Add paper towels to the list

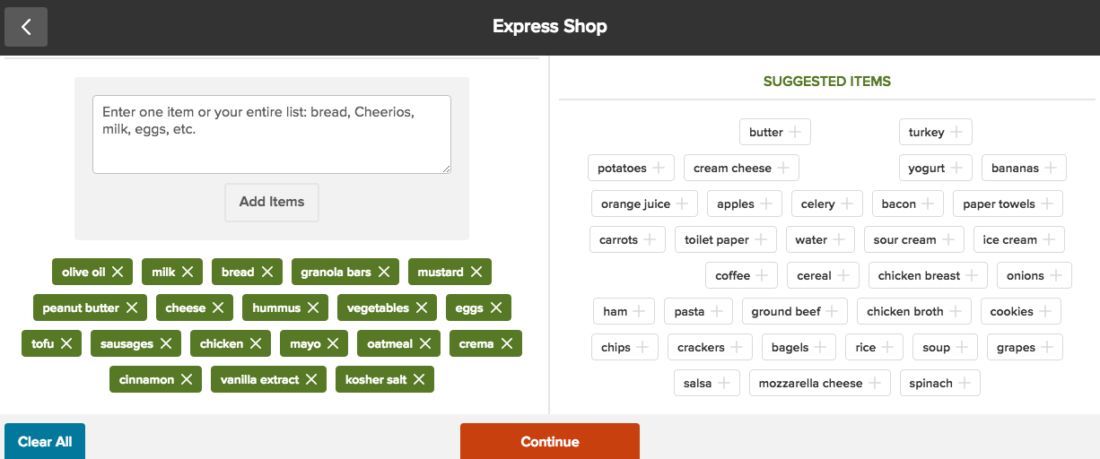(1048, 204)
